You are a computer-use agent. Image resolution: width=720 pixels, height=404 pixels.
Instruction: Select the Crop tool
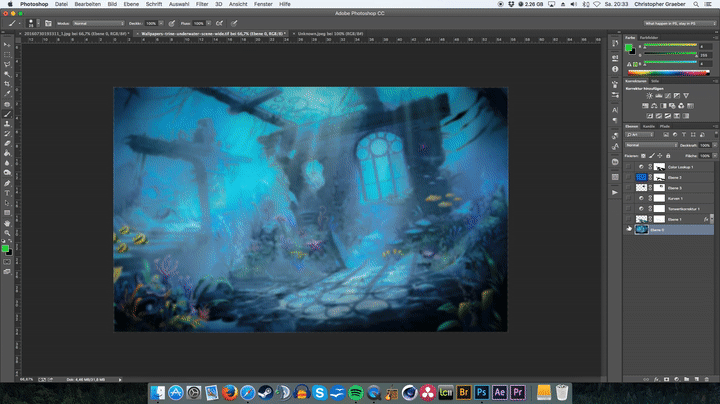pyautogui.click(x=7, y=84)
